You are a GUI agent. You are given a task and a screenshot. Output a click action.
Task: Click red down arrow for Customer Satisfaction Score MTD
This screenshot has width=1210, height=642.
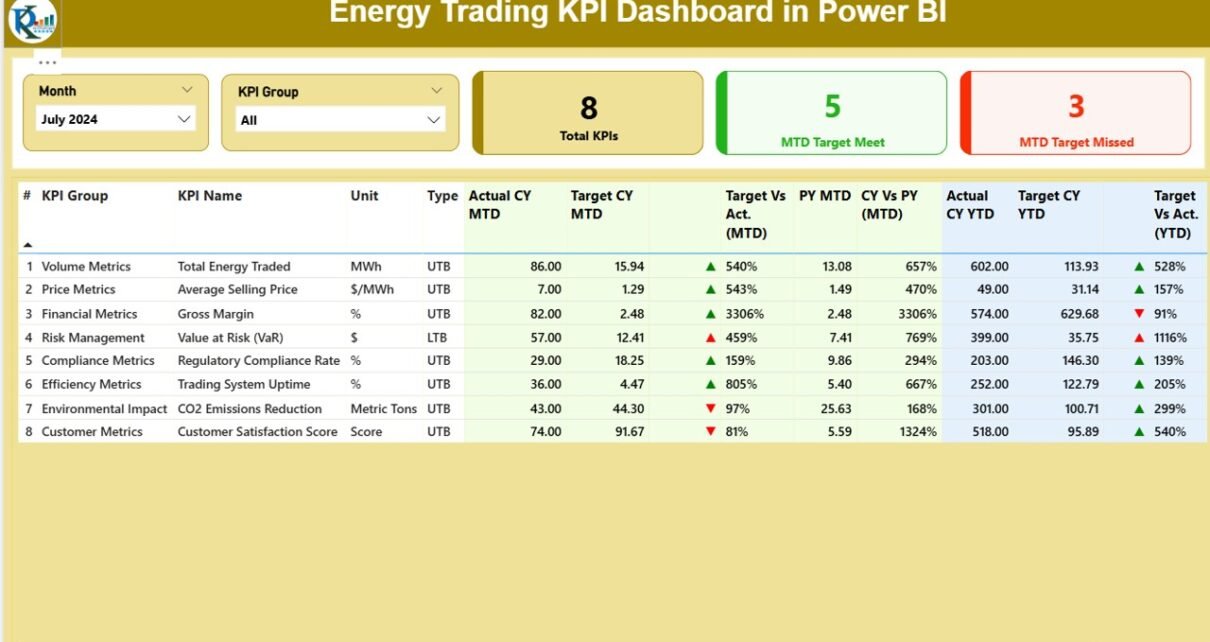710,432
